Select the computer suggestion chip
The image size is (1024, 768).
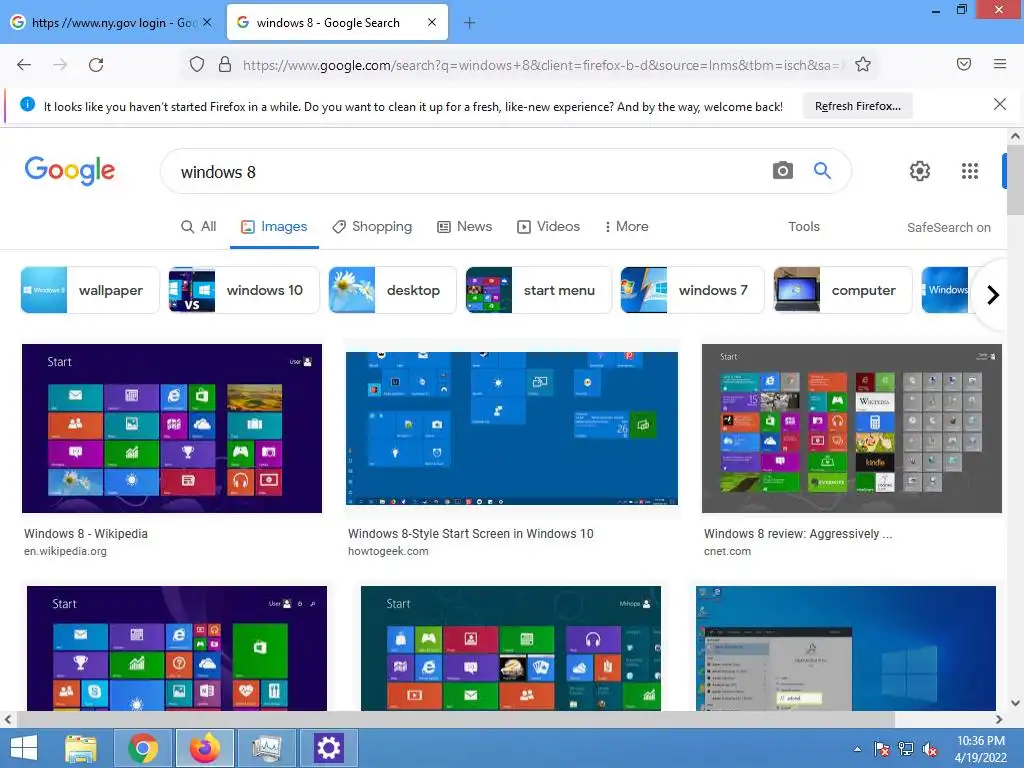[842, 290]
